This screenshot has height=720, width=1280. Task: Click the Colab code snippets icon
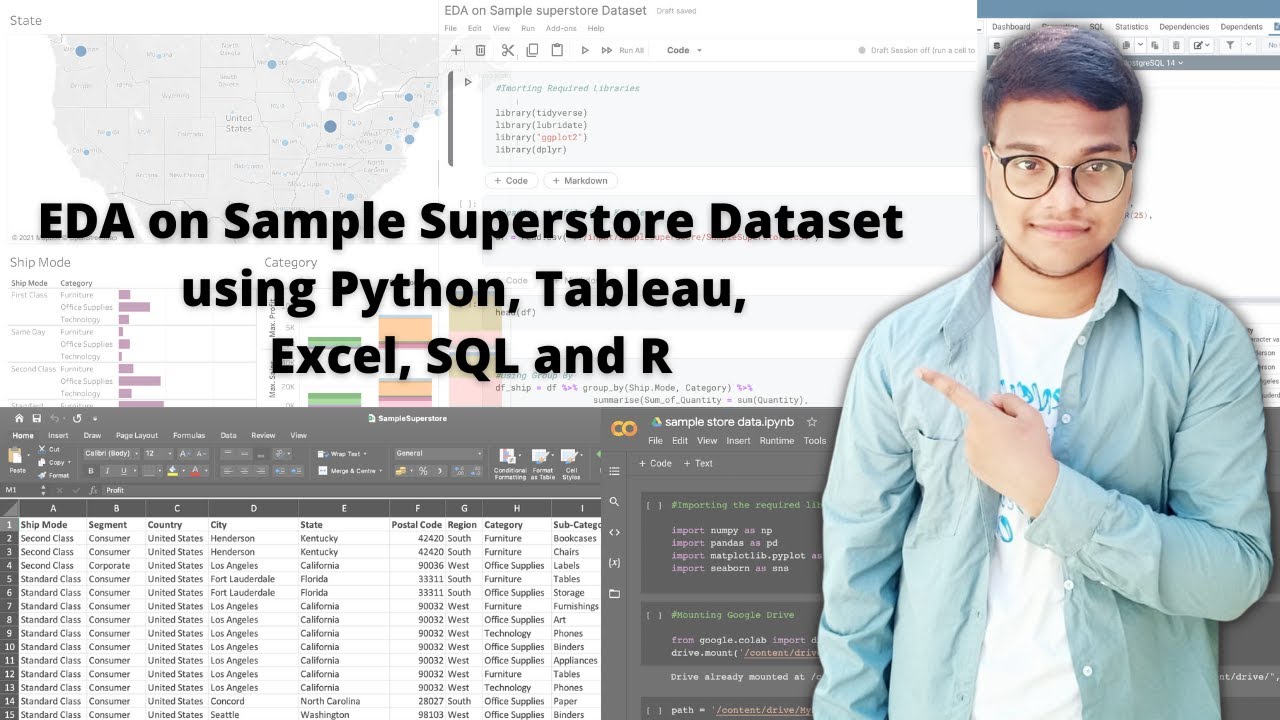pos(614,532)
